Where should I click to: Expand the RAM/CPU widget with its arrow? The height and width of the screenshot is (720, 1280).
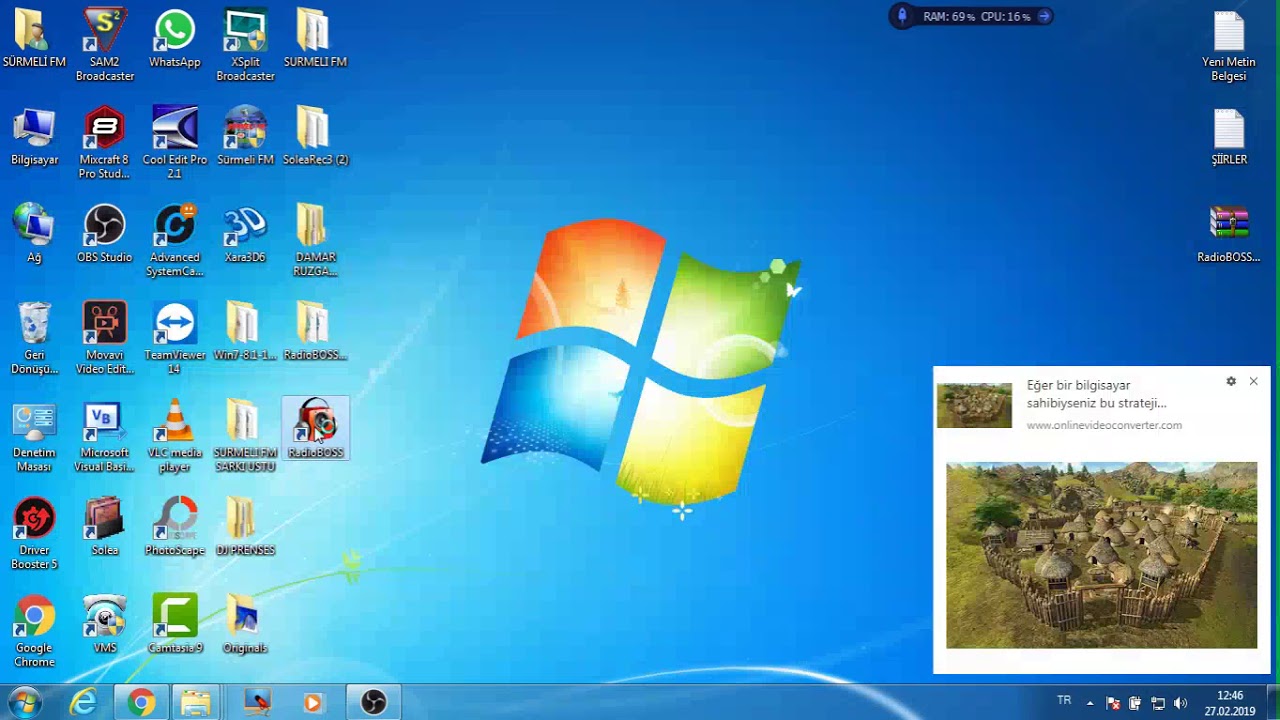pos(1044,16)
